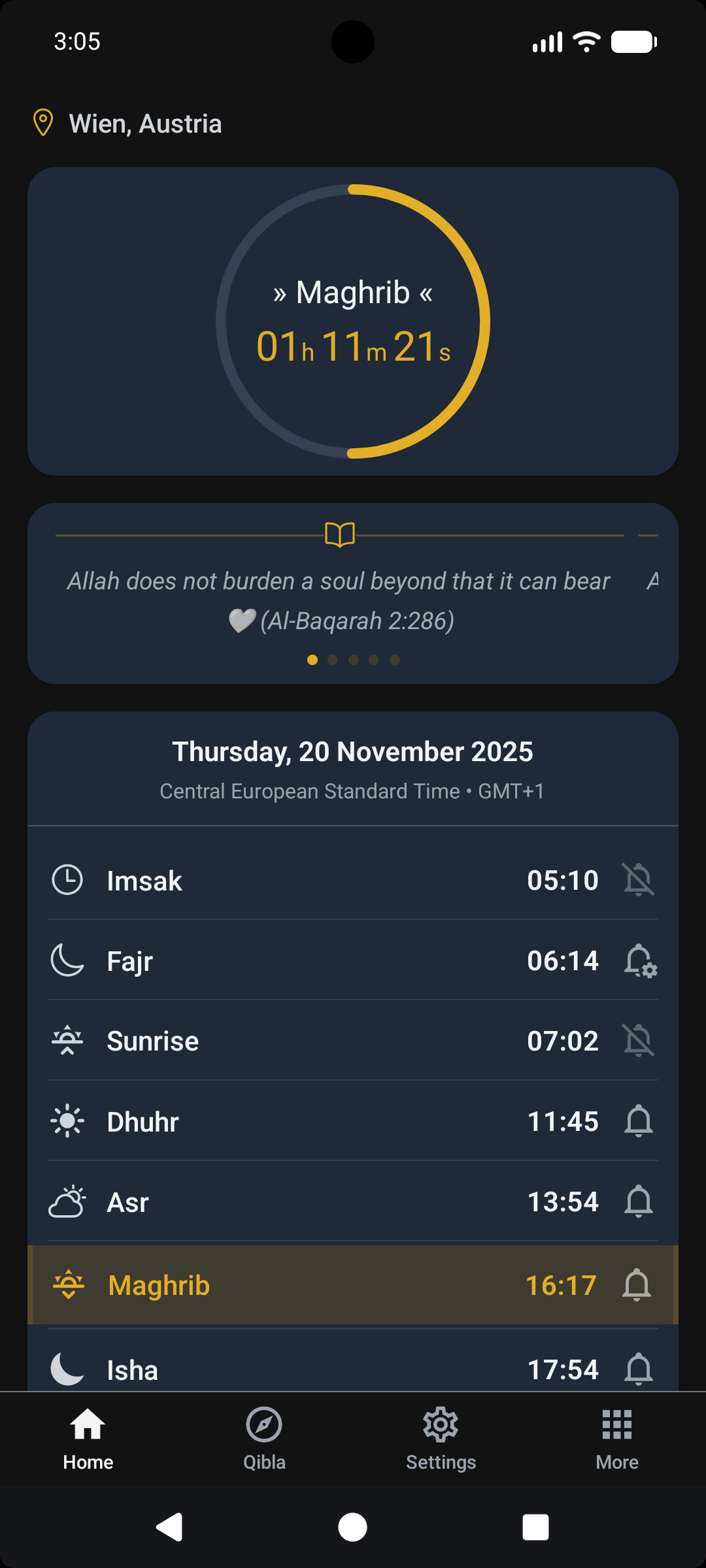Jump to the third verse carousel dot
706x1568 pixels.
pos(354,660)
